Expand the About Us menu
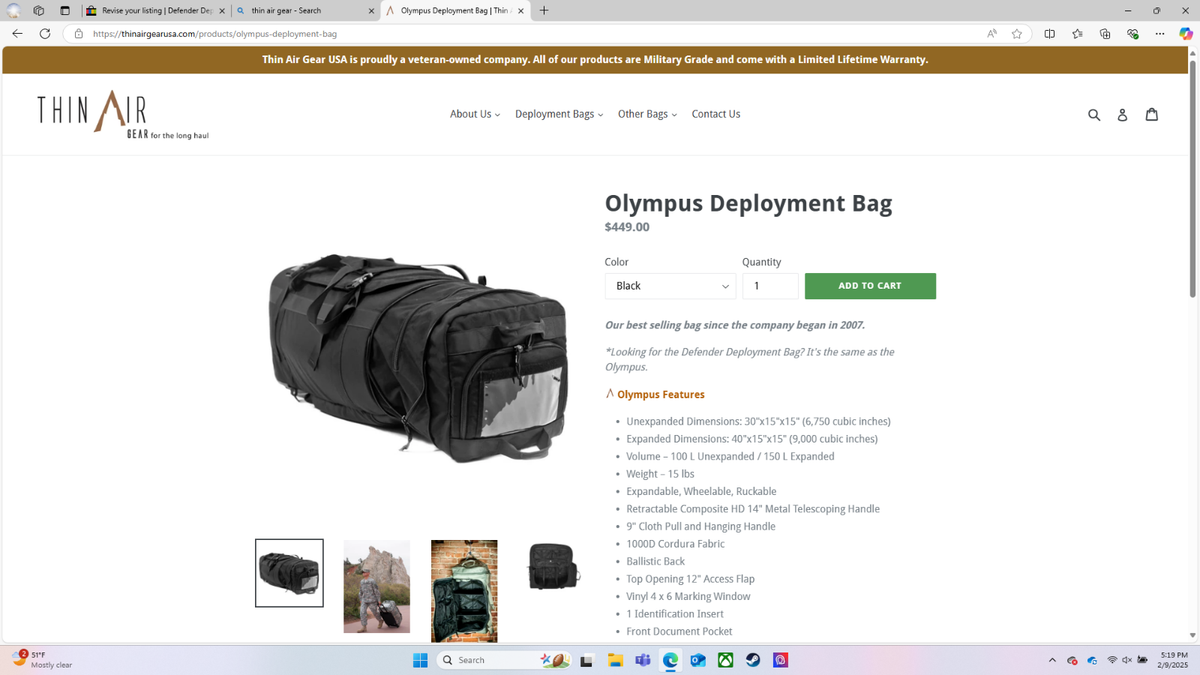Image resolution: width=1200 pixels, height=675 pixels. [x=475, y=114]
